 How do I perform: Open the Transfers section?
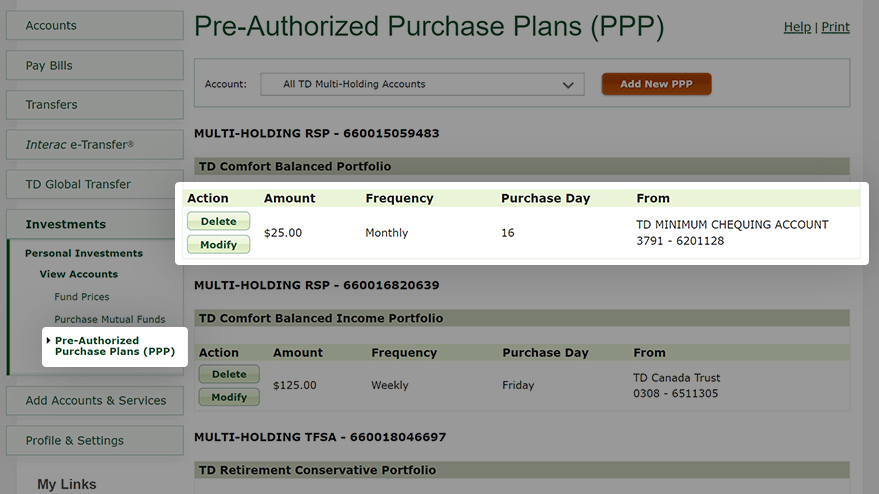tap(95, 105)
